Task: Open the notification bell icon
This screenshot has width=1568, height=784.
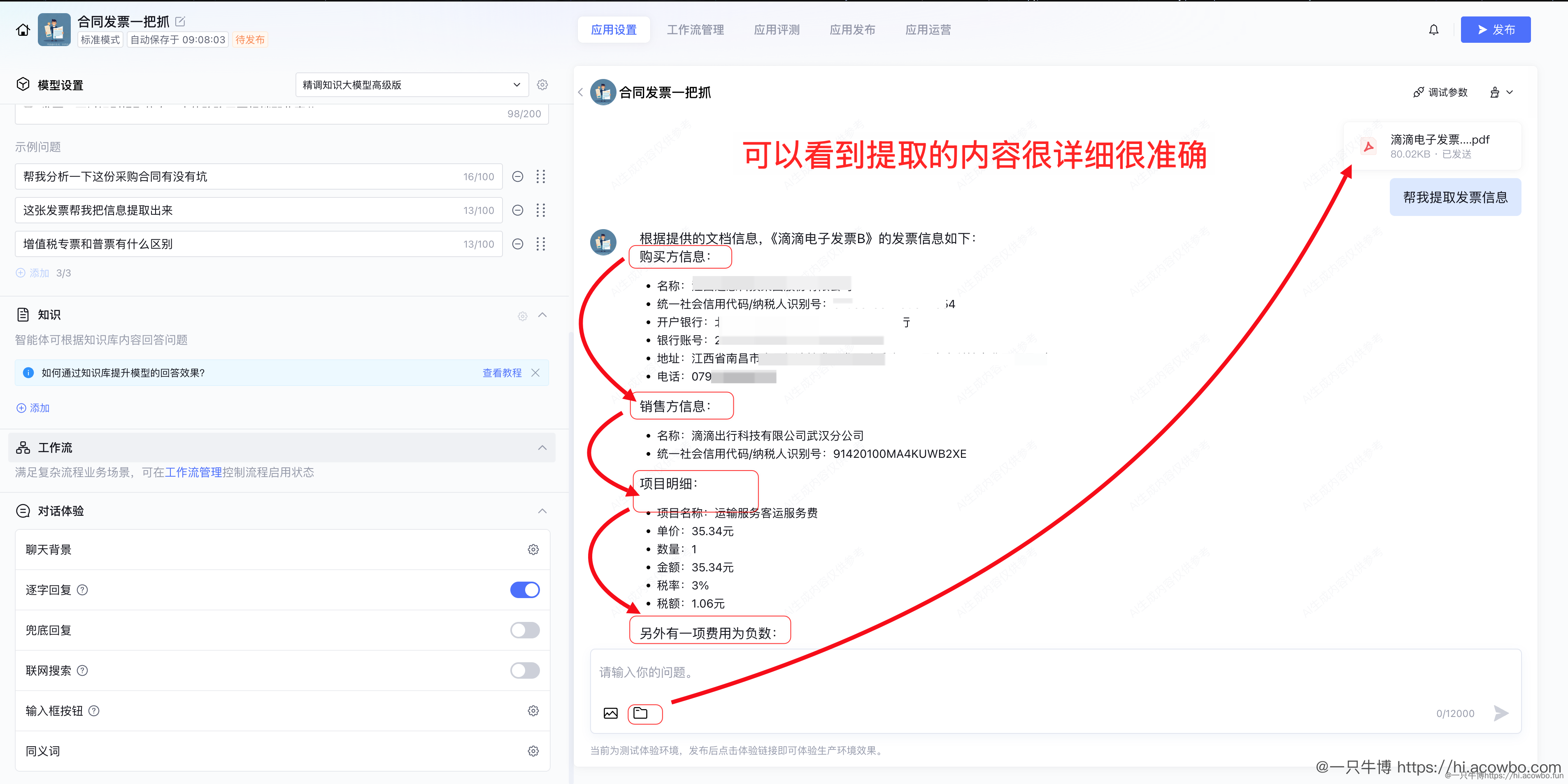Action: [1433, 29]
